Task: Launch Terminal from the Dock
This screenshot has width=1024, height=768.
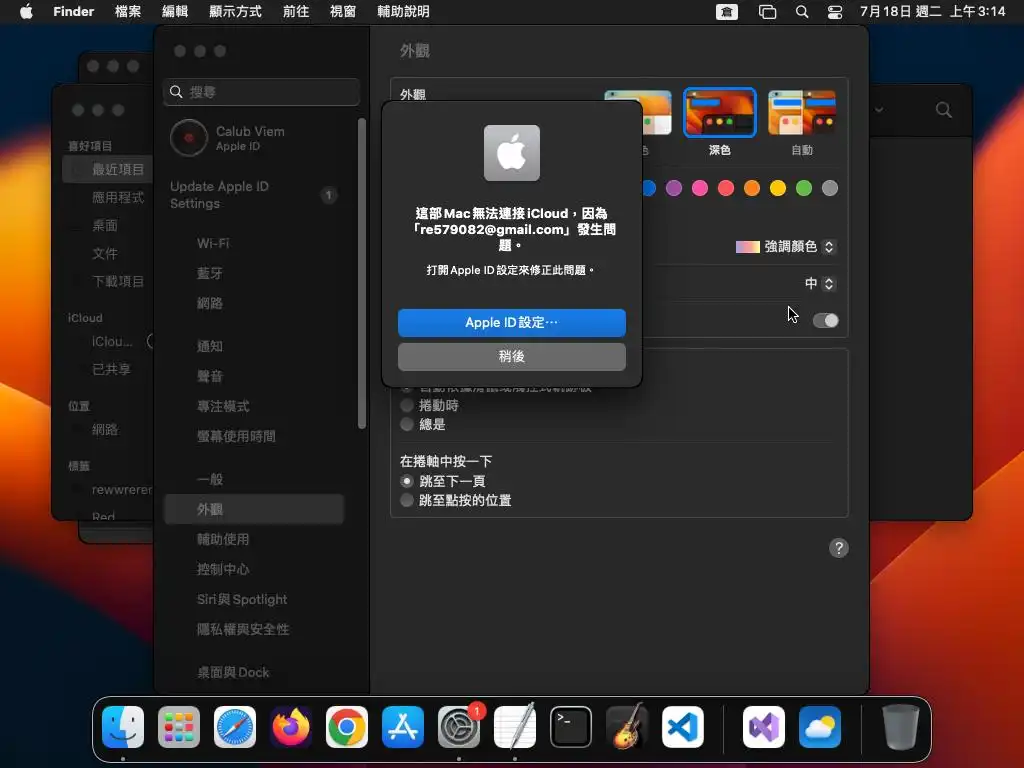Action: click(x=571, y=727)
